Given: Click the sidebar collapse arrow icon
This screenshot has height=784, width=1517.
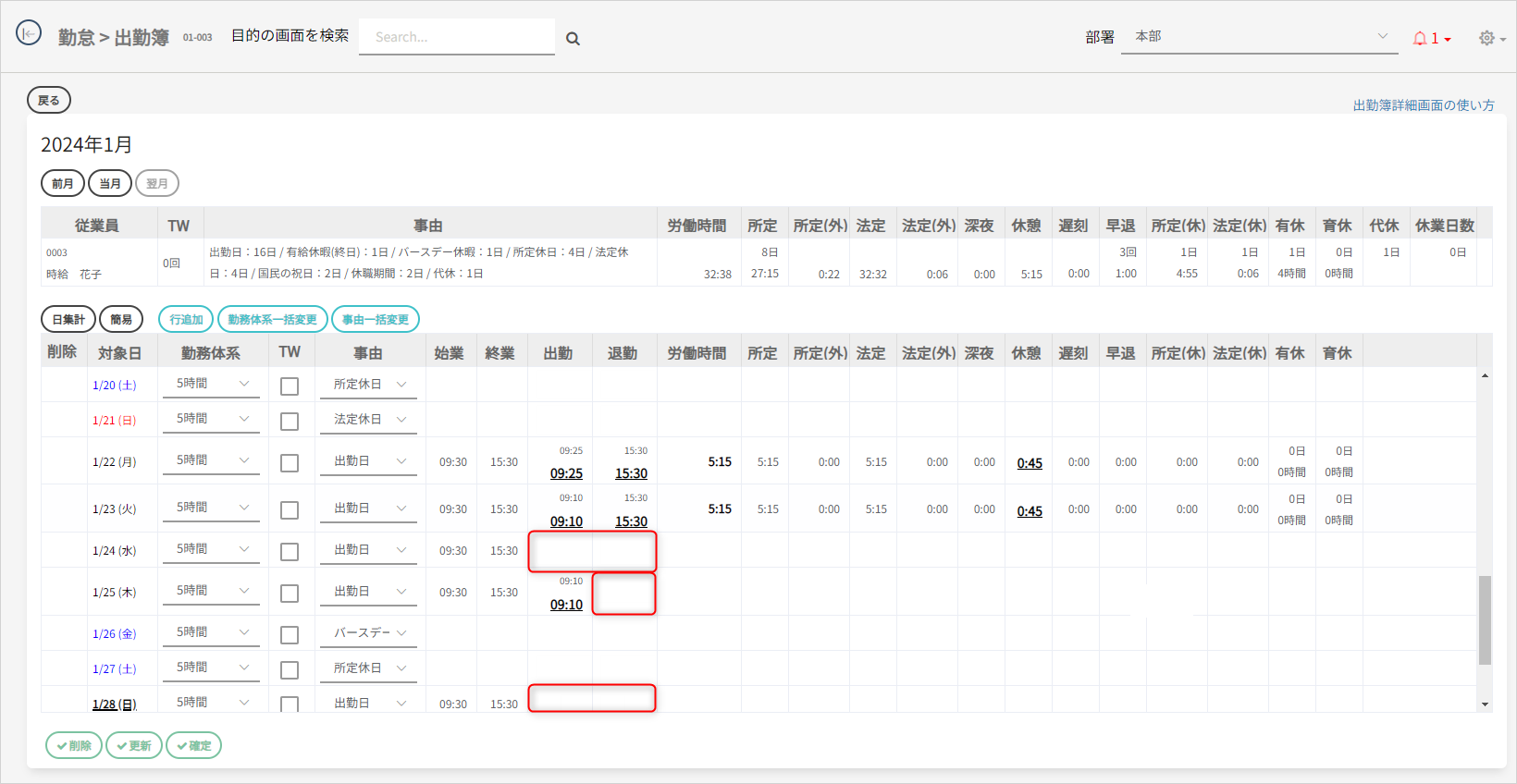Looking at the screenshot, I should pyautogui.click(x=29, y=33).
